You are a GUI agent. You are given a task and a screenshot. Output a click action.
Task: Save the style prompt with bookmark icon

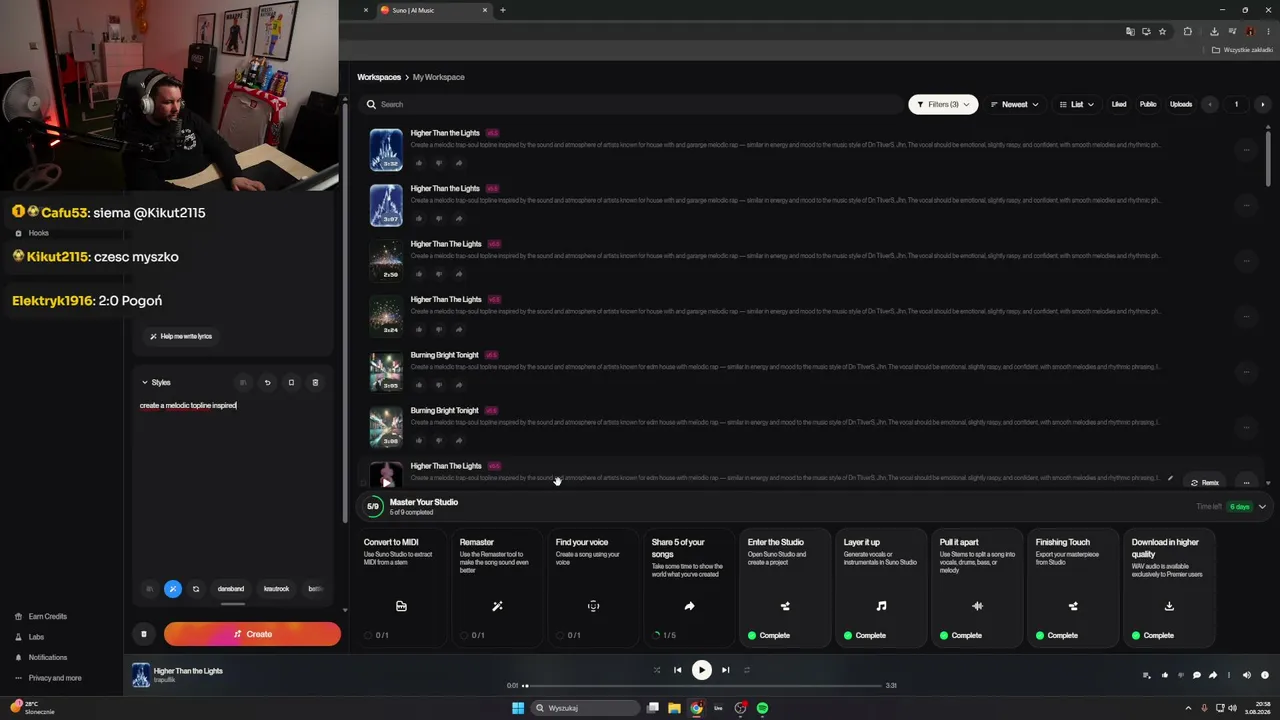pyautogui.click(x=291, y=382)
